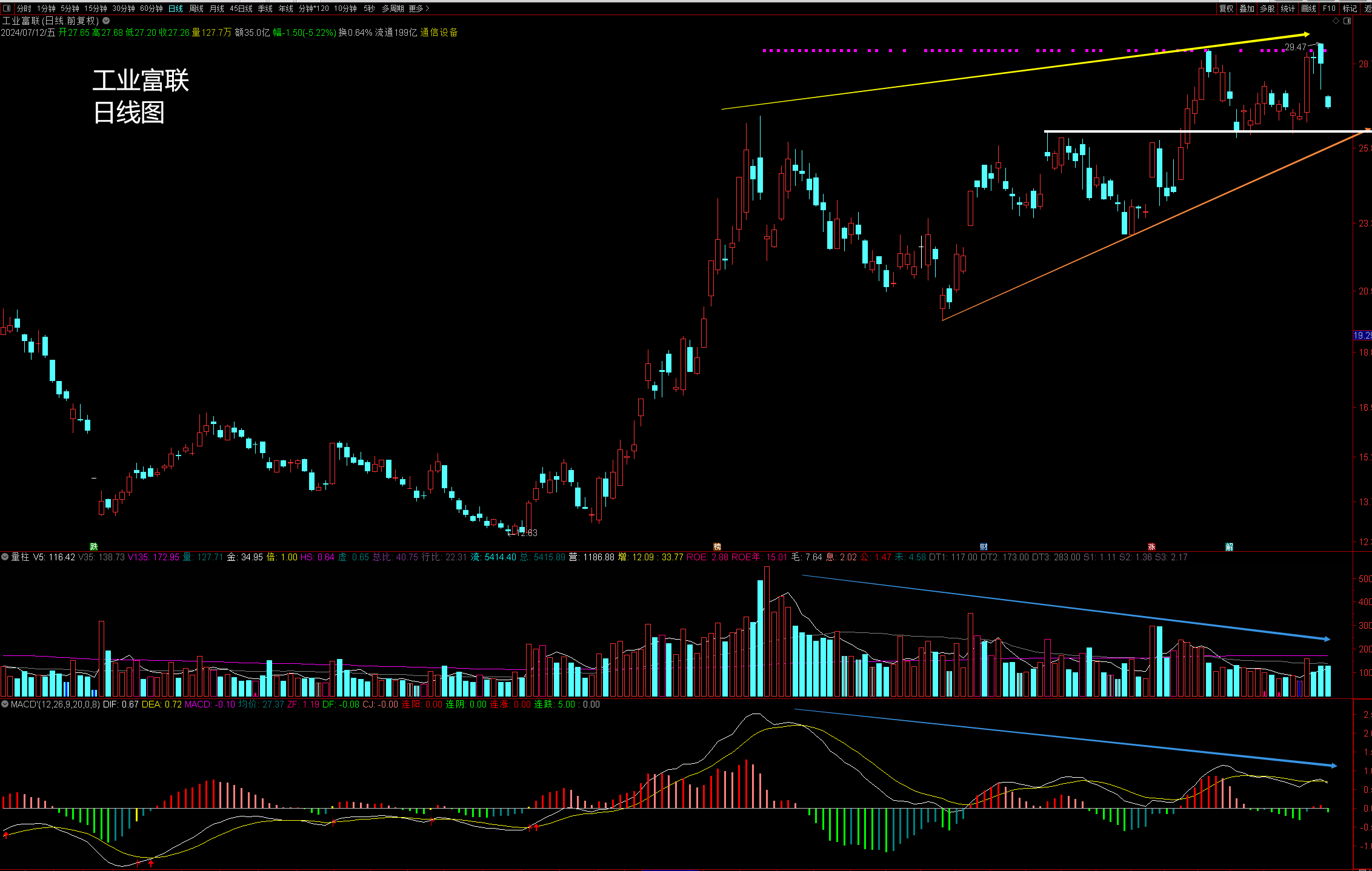Toggle the right side panel icon
Image resolution: width=1372 pixels, height=871 pixels.
point(1347,21)
